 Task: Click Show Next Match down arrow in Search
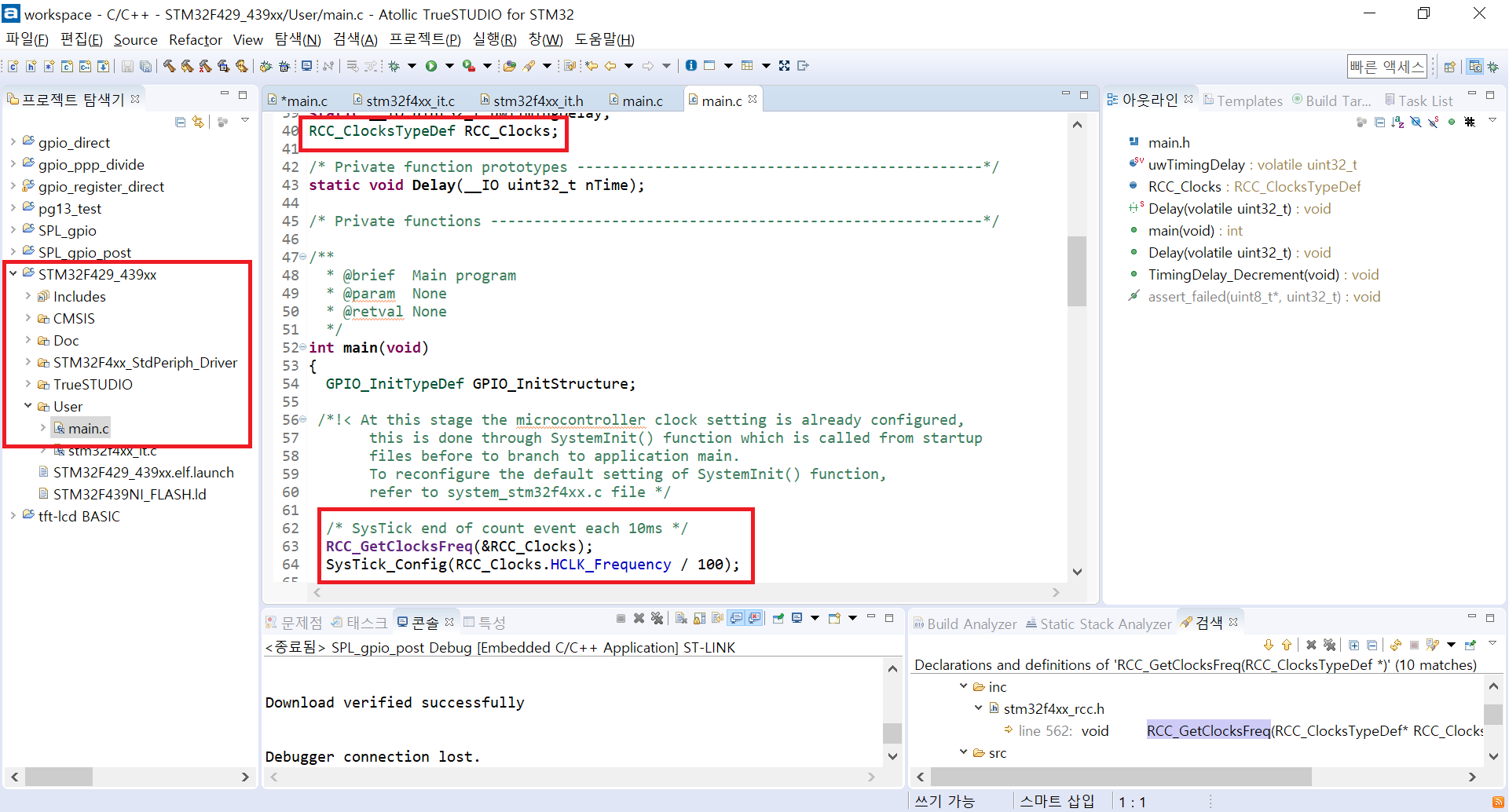tap(1269, 645)
